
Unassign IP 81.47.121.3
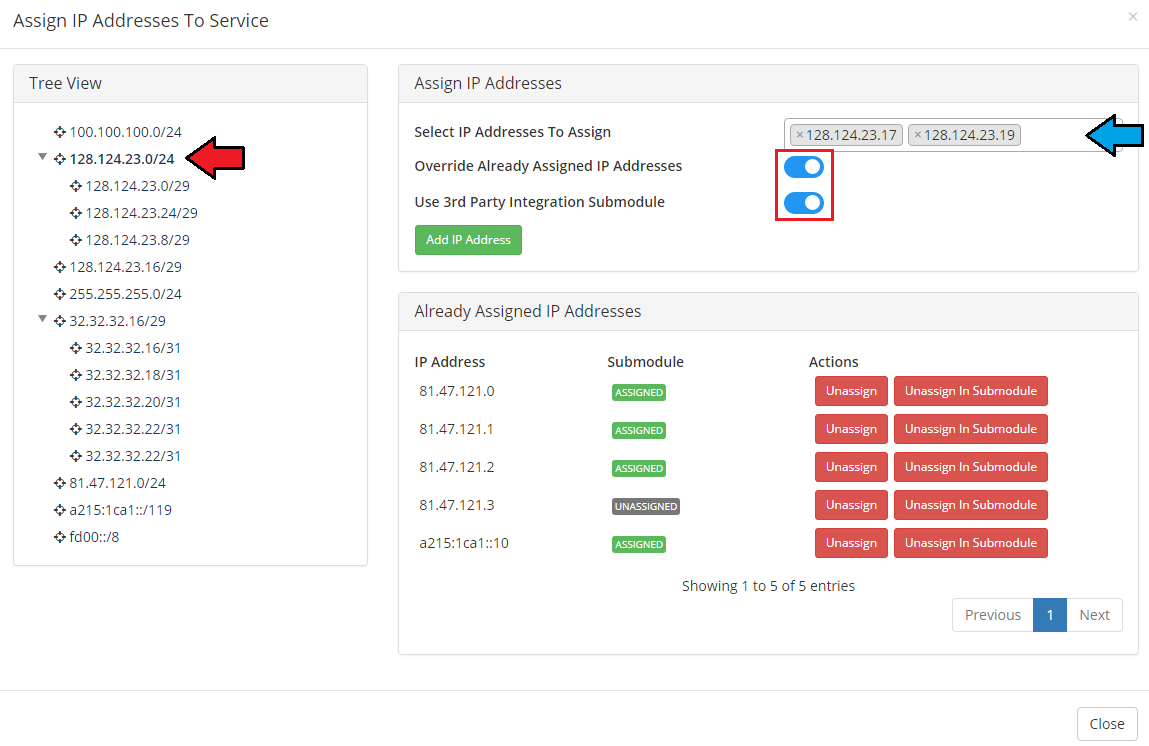click(x=851, y=505)
